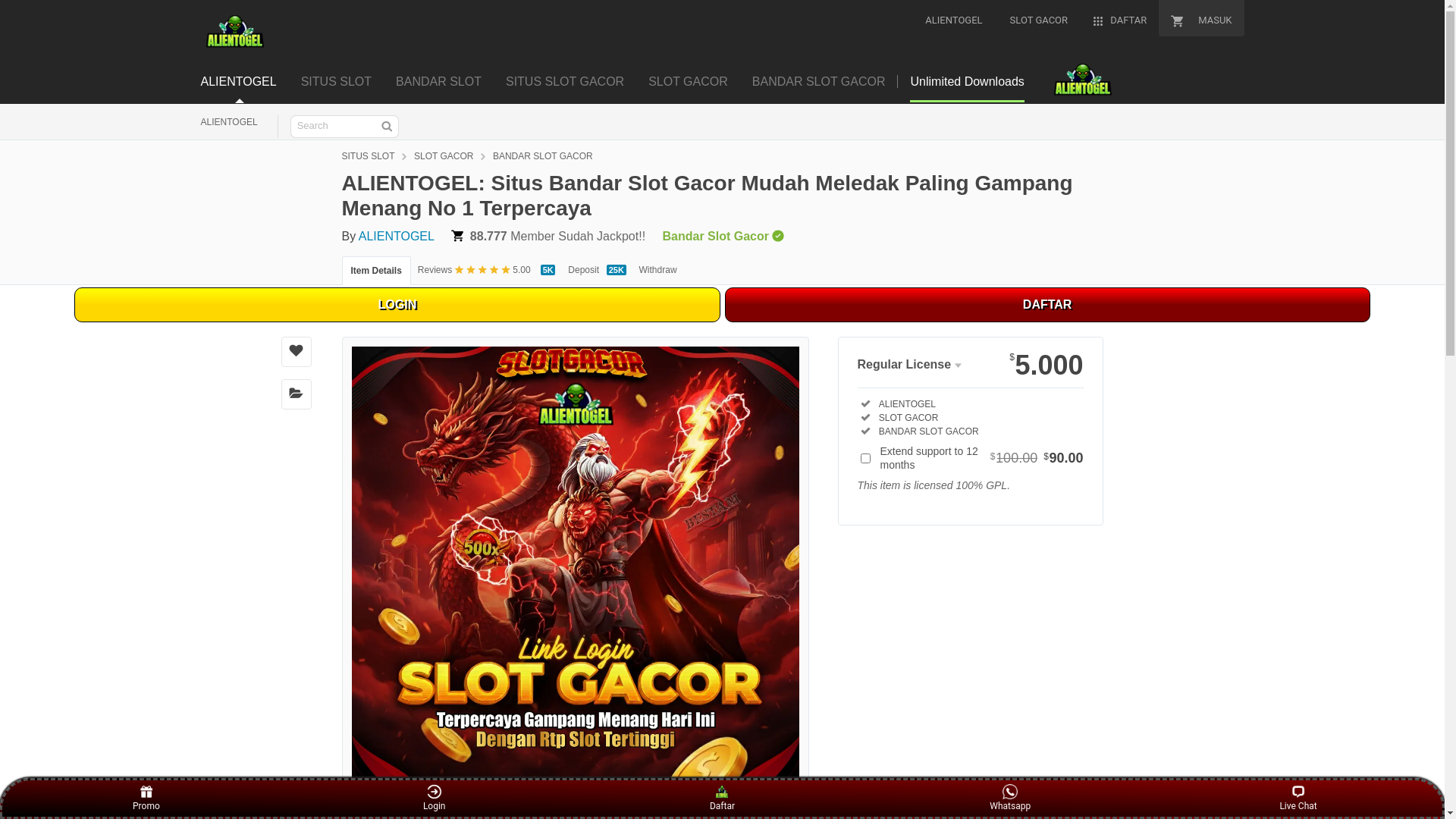The height and width of the screenshot is (819, 1456).
Task: Enable the Extend support to 12 months checkbox
Action: [x=865, y=458]
